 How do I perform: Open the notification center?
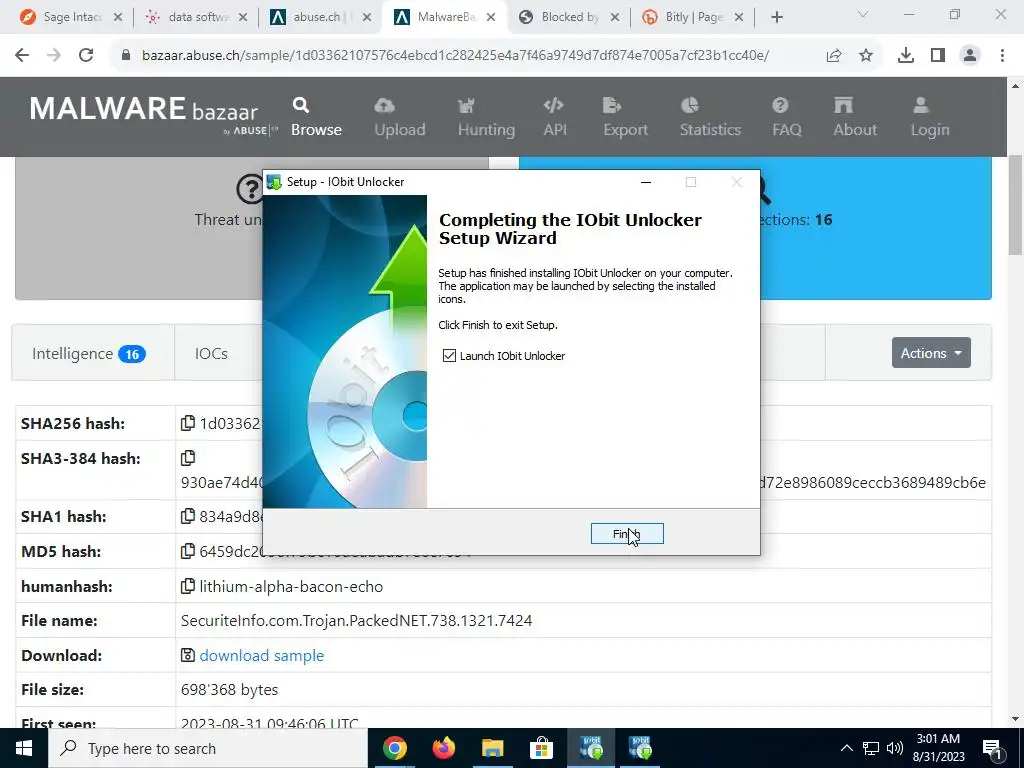coord(992,748)
